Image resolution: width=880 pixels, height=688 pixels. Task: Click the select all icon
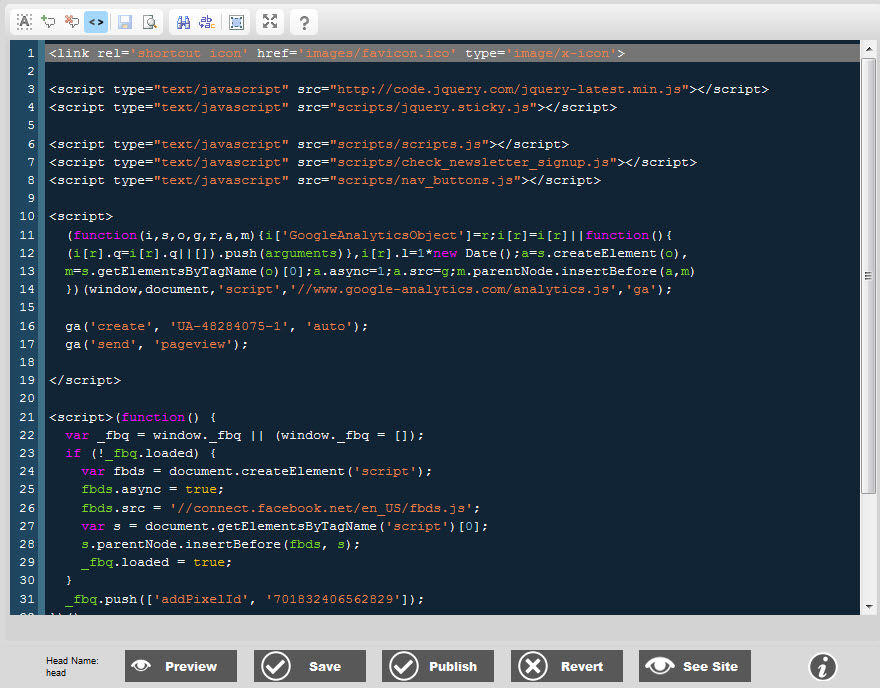(x=237, y=22)
